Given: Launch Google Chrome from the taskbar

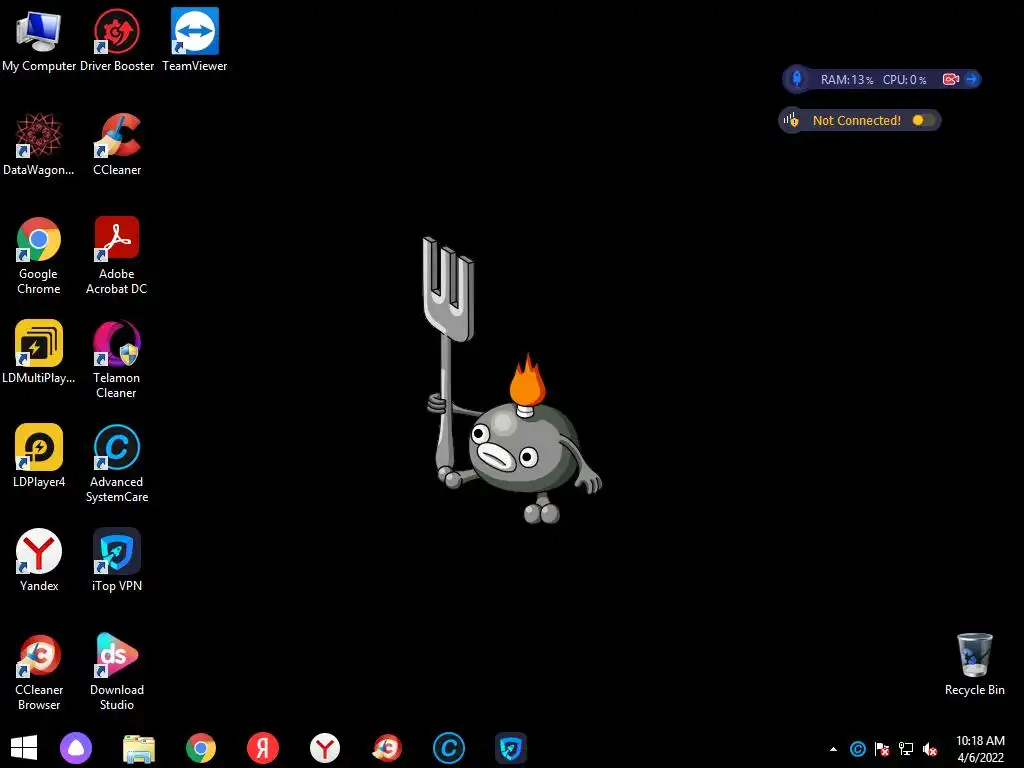Looking at the screenshot, I should [x=200, y=748].
